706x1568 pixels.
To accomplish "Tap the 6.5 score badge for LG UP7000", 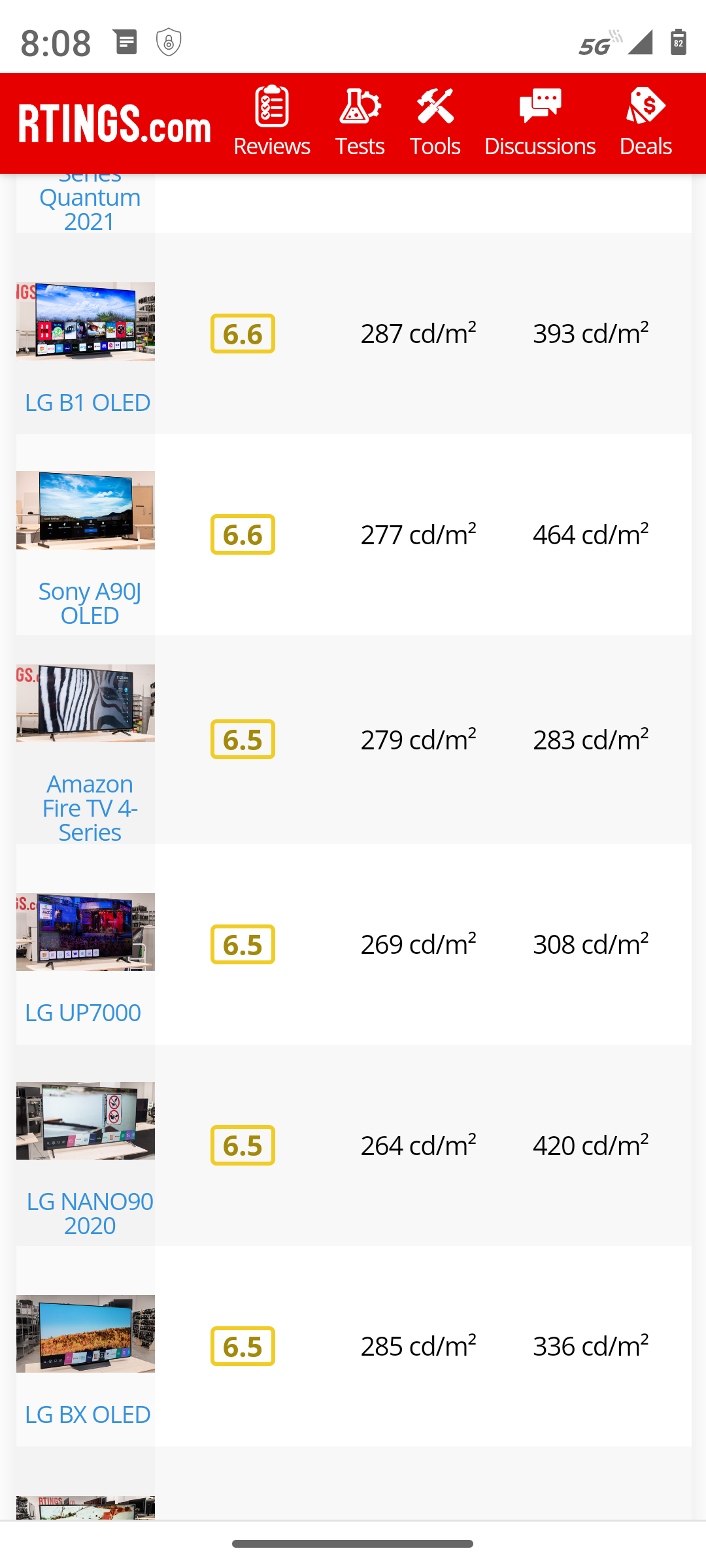I will 243,945.
